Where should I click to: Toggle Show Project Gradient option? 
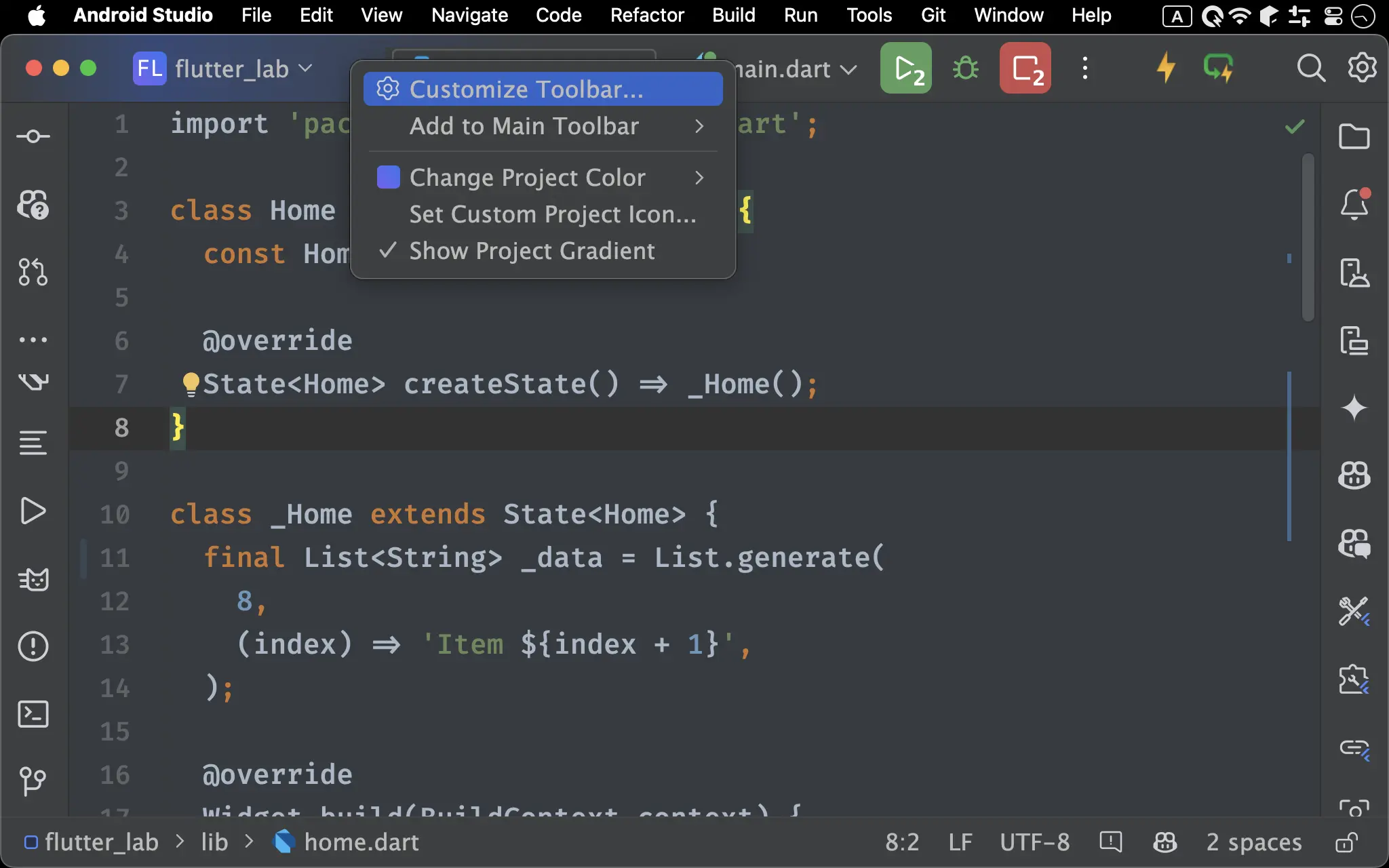(543, 251)
